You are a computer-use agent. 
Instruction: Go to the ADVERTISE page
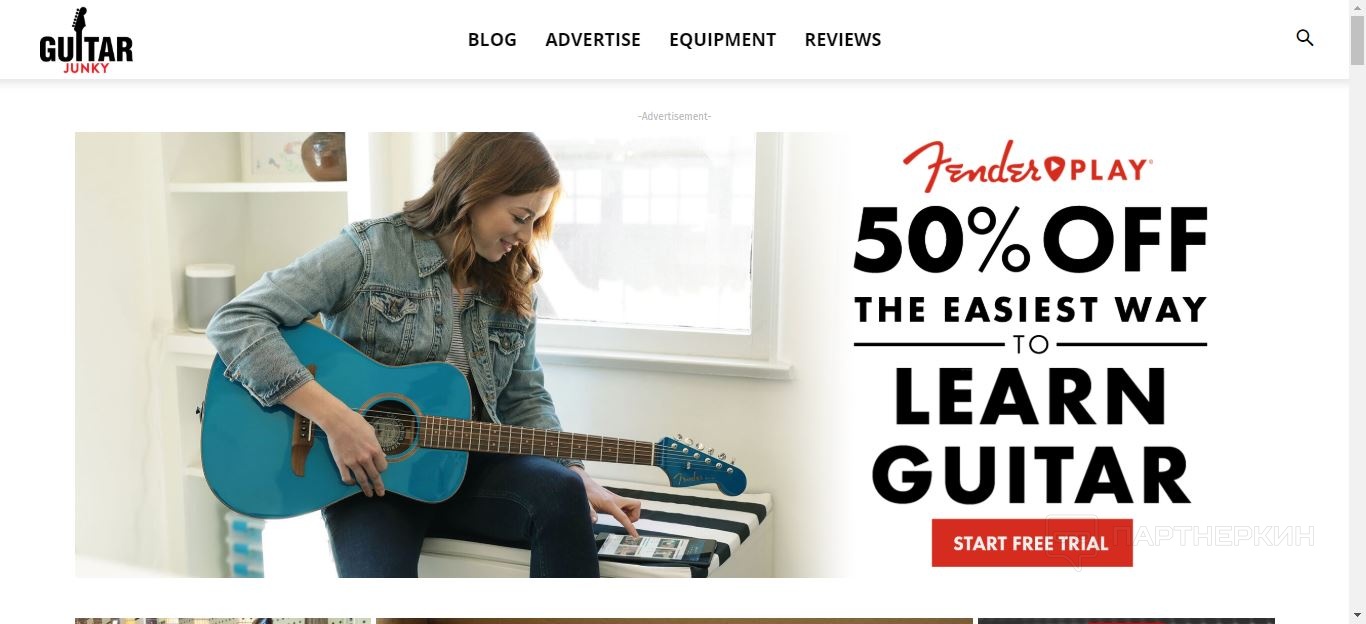coord(593,40)
